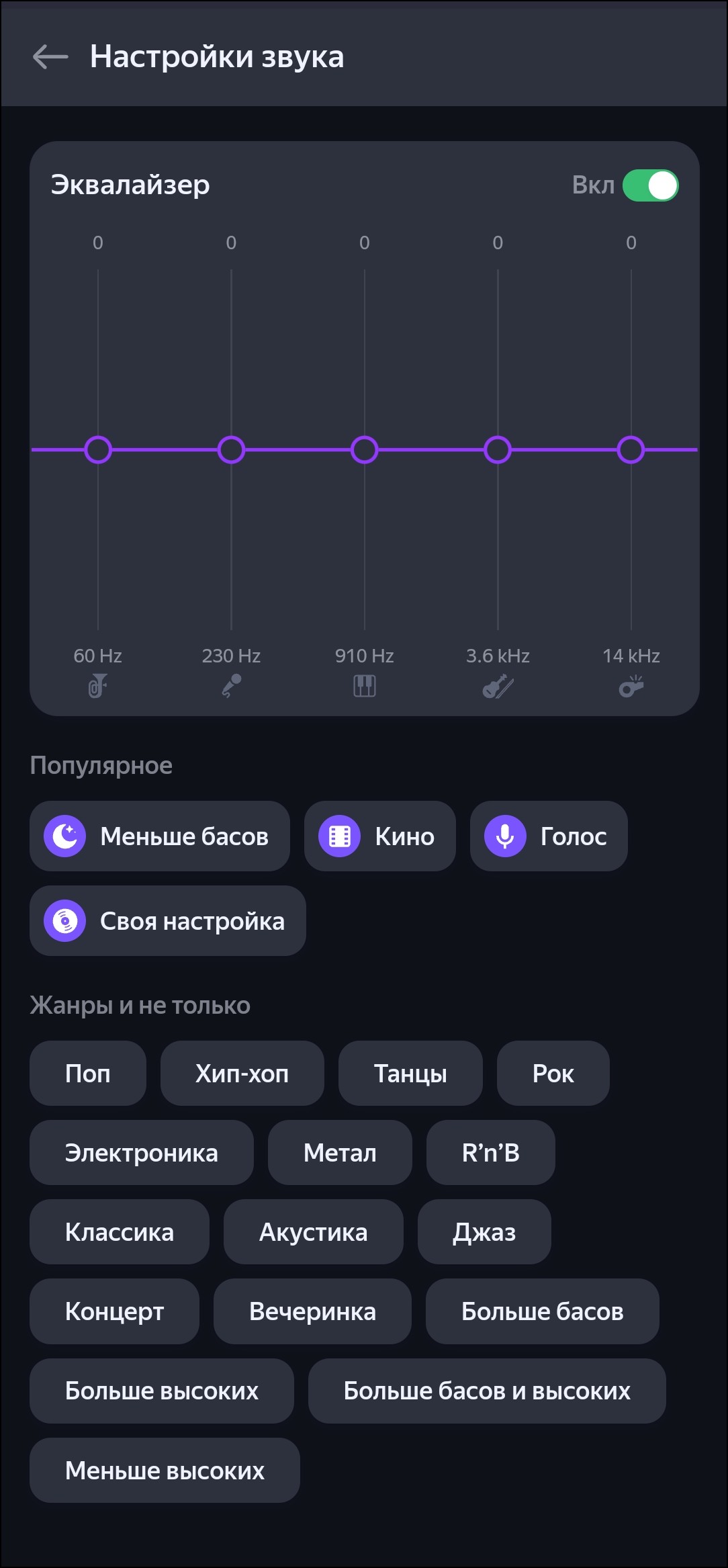Select the Хип-хоп genre preset
Image resolution: width=728 pixels, height=1568 pixels.
pyautogui.click(x=242, y=1073)
